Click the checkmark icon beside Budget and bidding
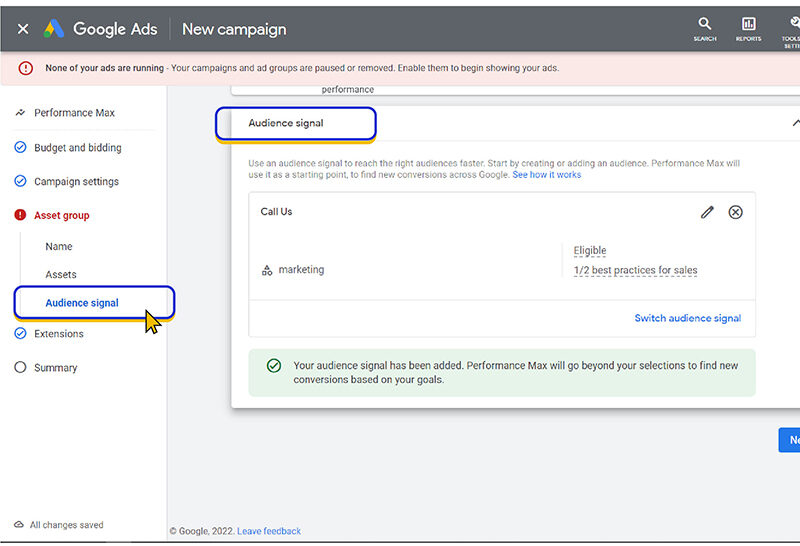Viewport: 800px width, 546px height. [20, 147]
